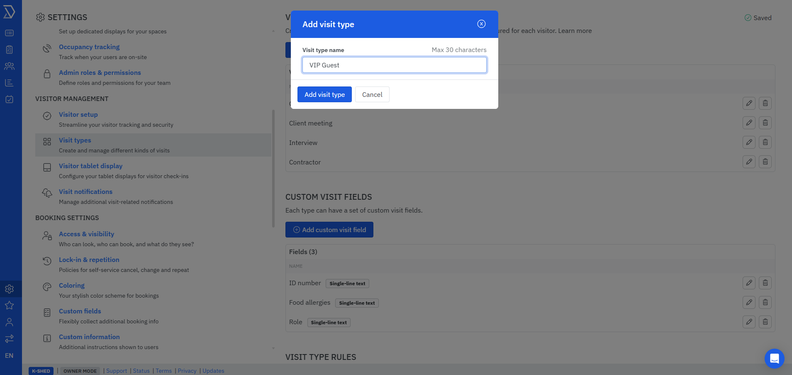Open the Support link in footer
The image size is (792, 375).
pyautogui.click(x=117, y=370)
